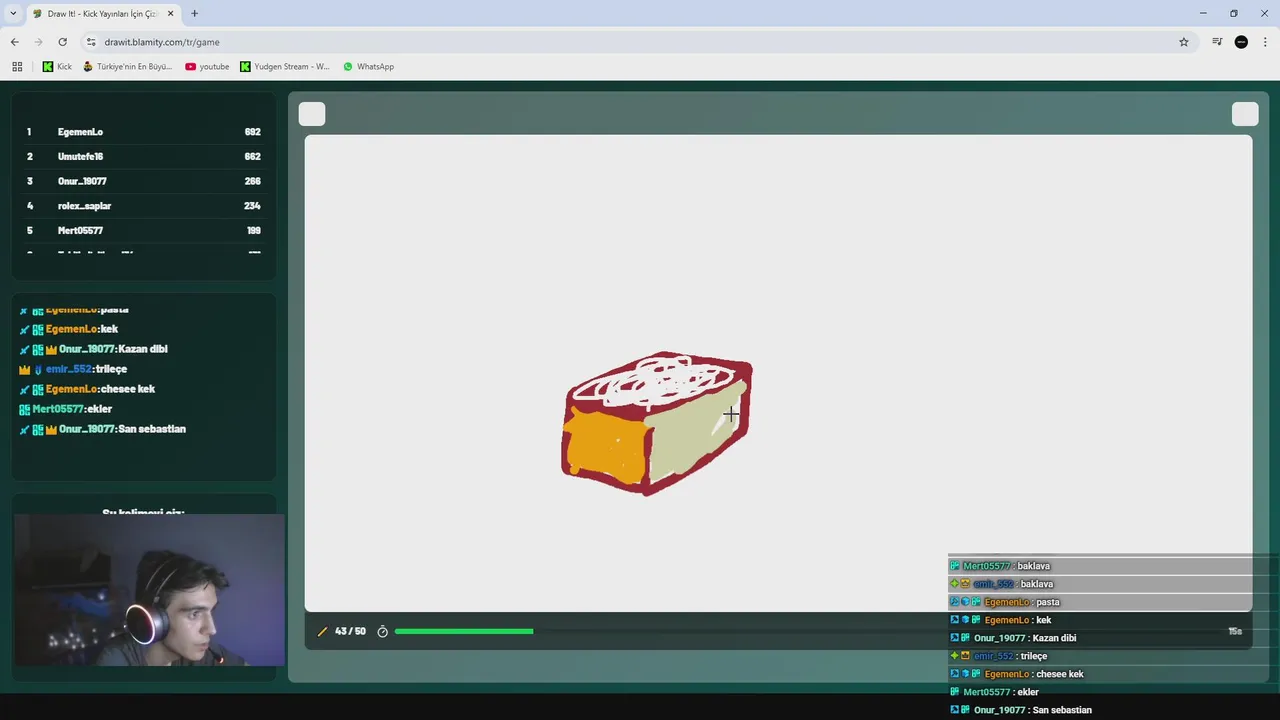The image size is (1280, 720).
Task: Click overlay chat message emir_552 : trileçe
Action: point(999,656)
